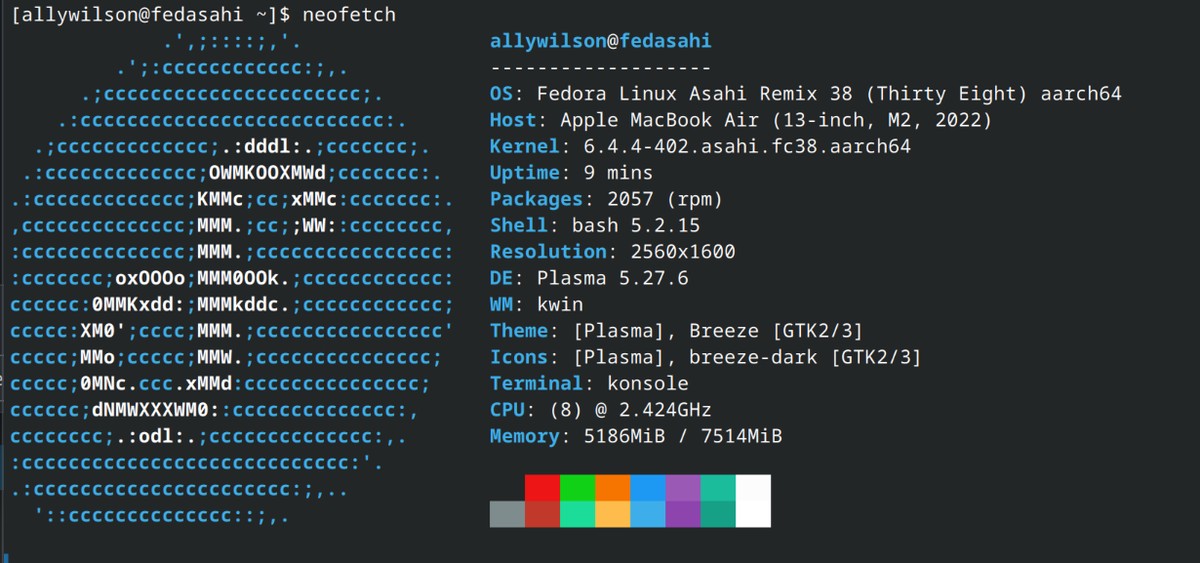Click the Memory usage line

636,436
